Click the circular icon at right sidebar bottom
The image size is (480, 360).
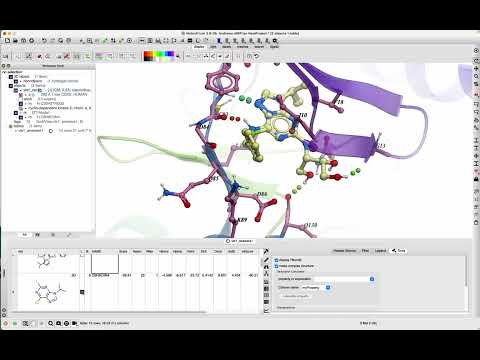(x=476, y=222)
